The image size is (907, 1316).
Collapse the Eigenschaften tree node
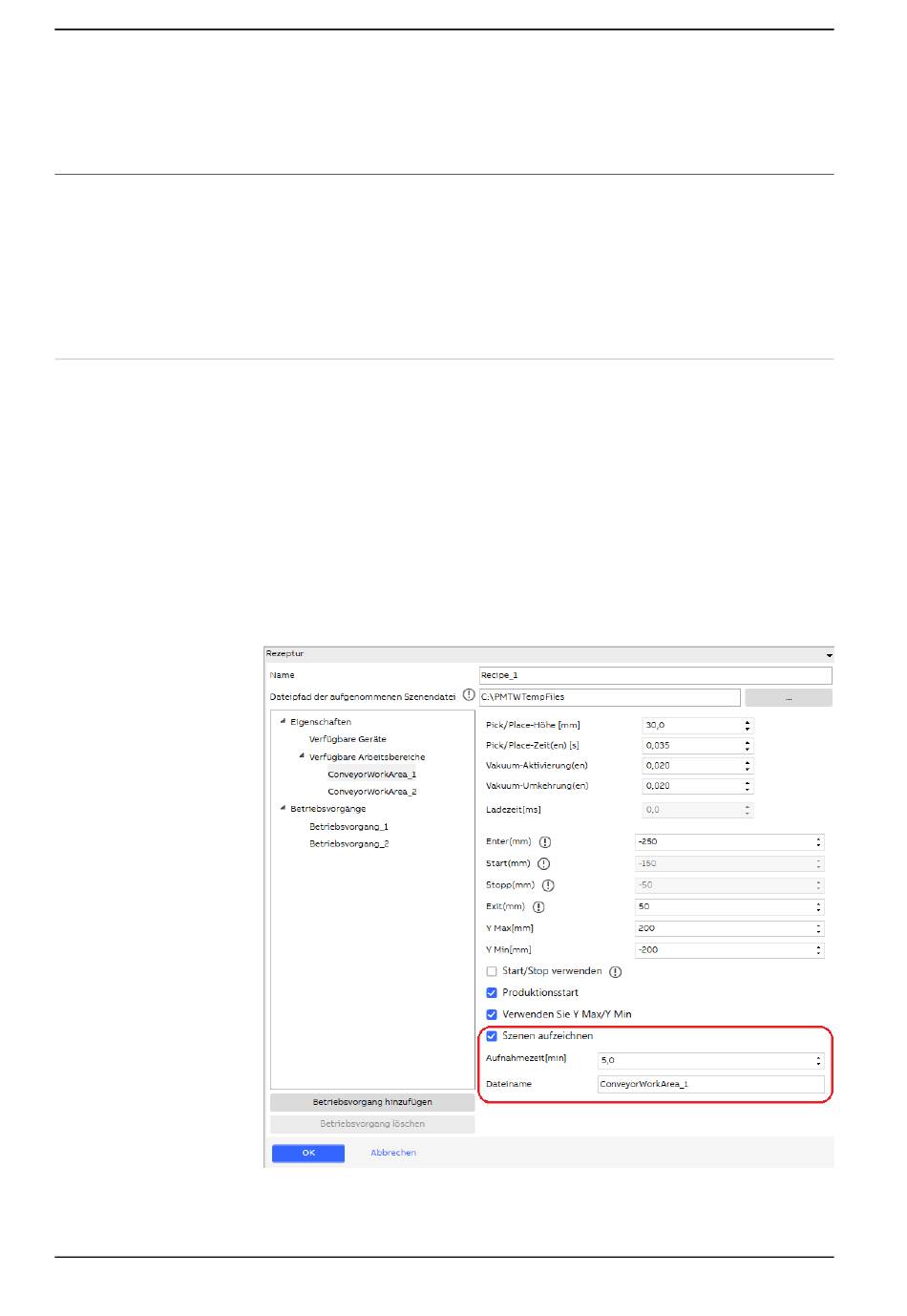coord(283,722)
